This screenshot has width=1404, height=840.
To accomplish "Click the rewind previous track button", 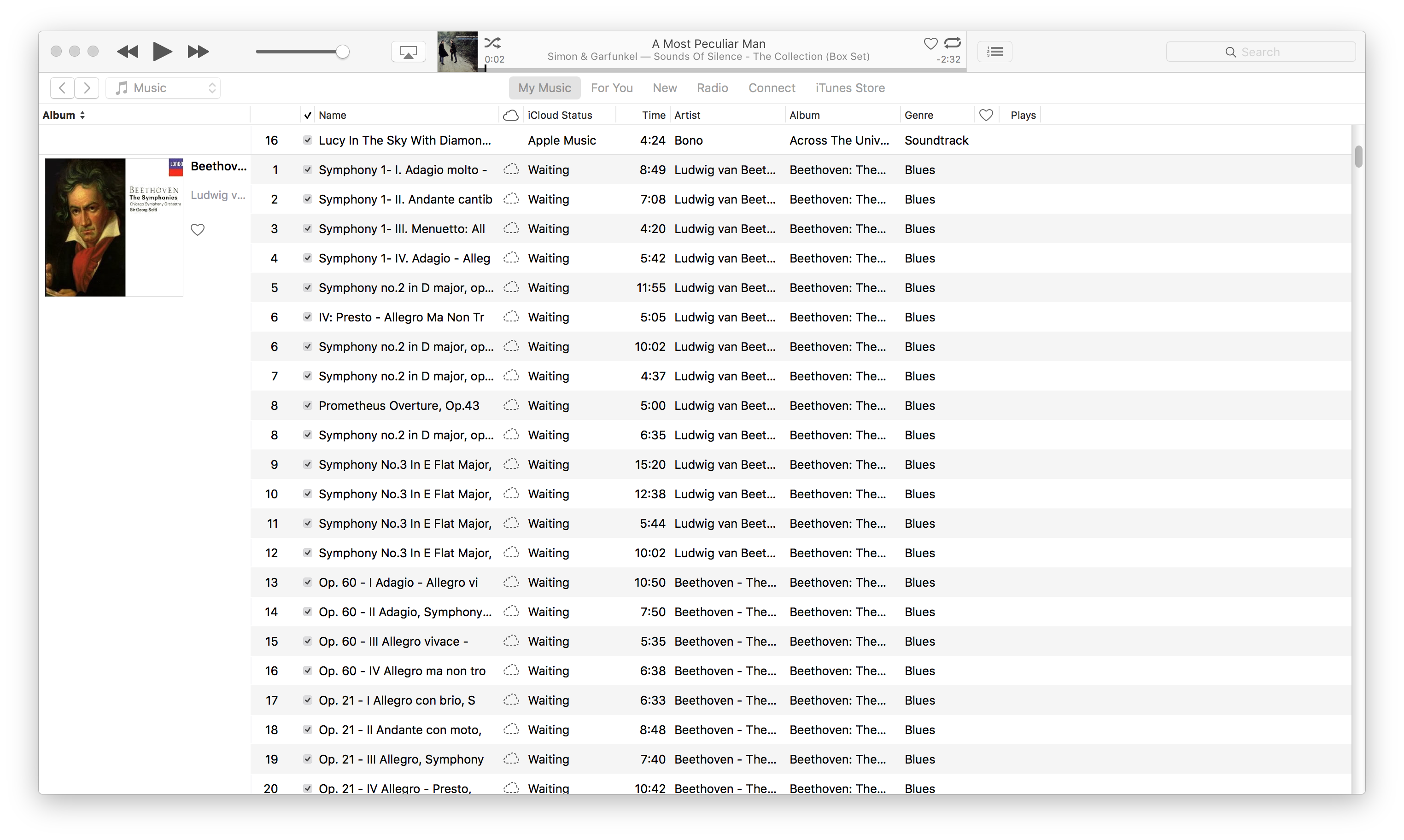I will tap(128, 52).
